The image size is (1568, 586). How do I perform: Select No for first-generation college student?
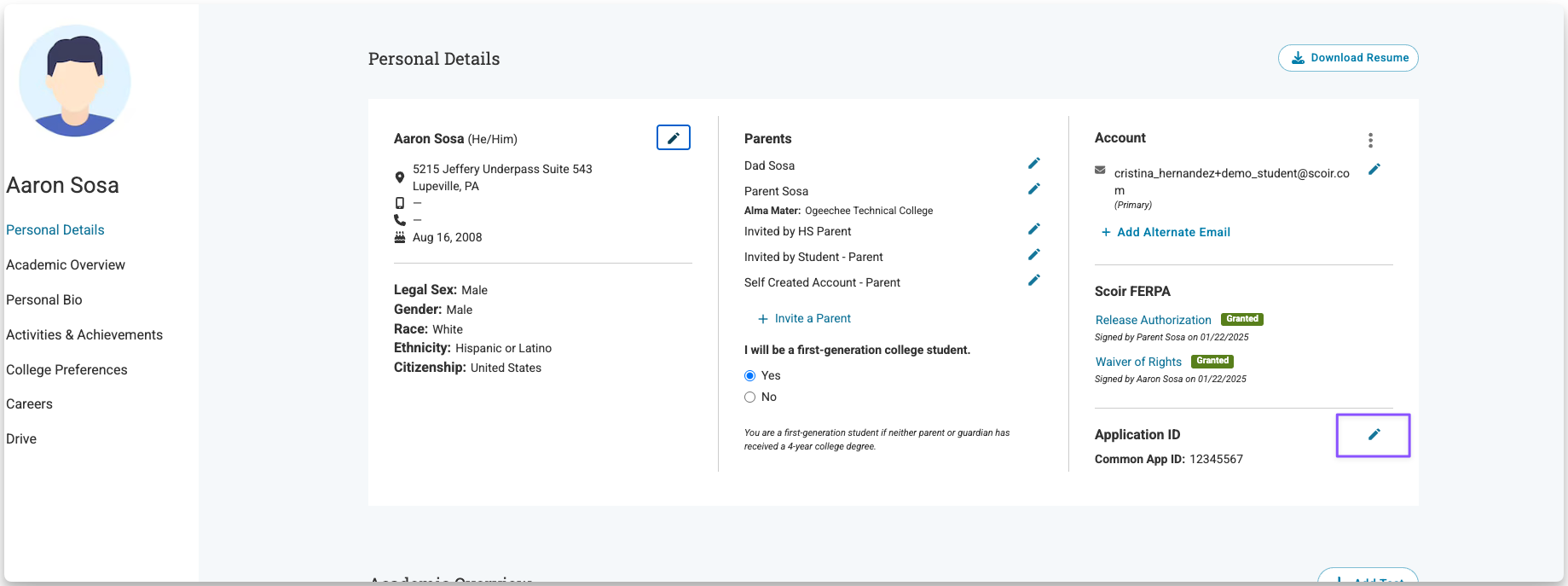click(x=750, y=397)
